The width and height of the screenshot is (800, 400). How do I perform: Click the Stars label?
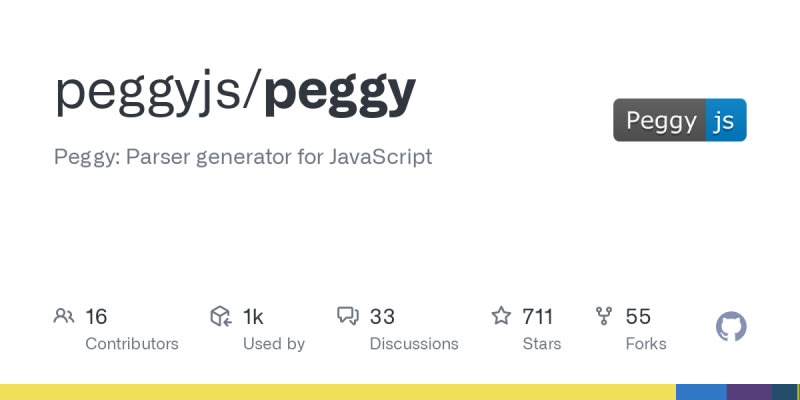click(541, 343)
